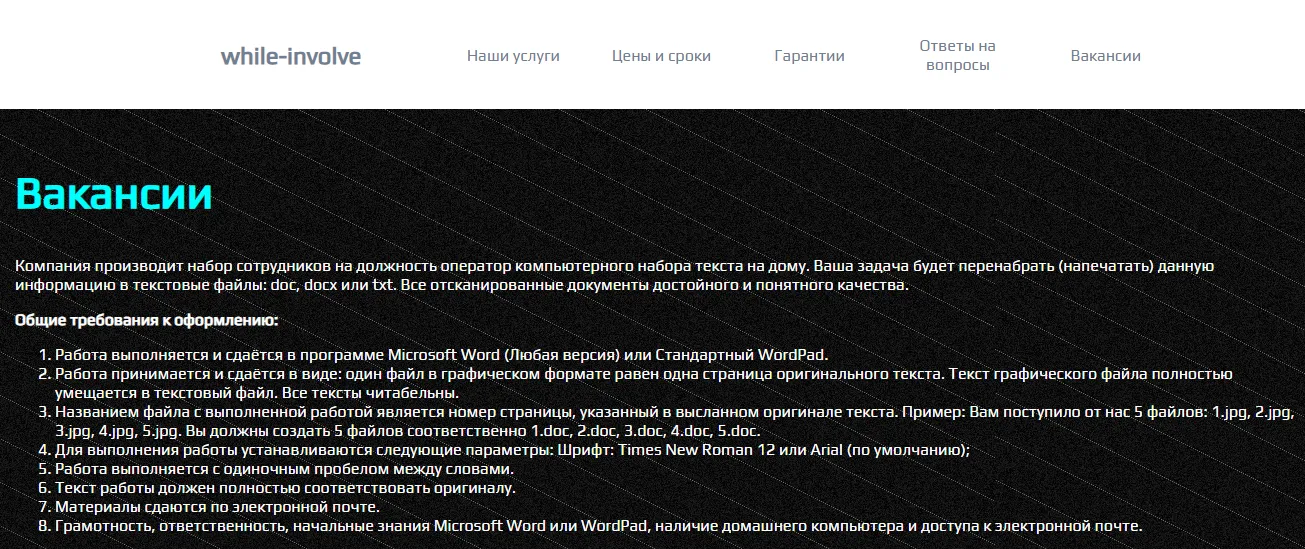Open Цены и сроки menu item
Image resolution: width=1305 pixels, height=549 pixels.
tap(661, 56)
